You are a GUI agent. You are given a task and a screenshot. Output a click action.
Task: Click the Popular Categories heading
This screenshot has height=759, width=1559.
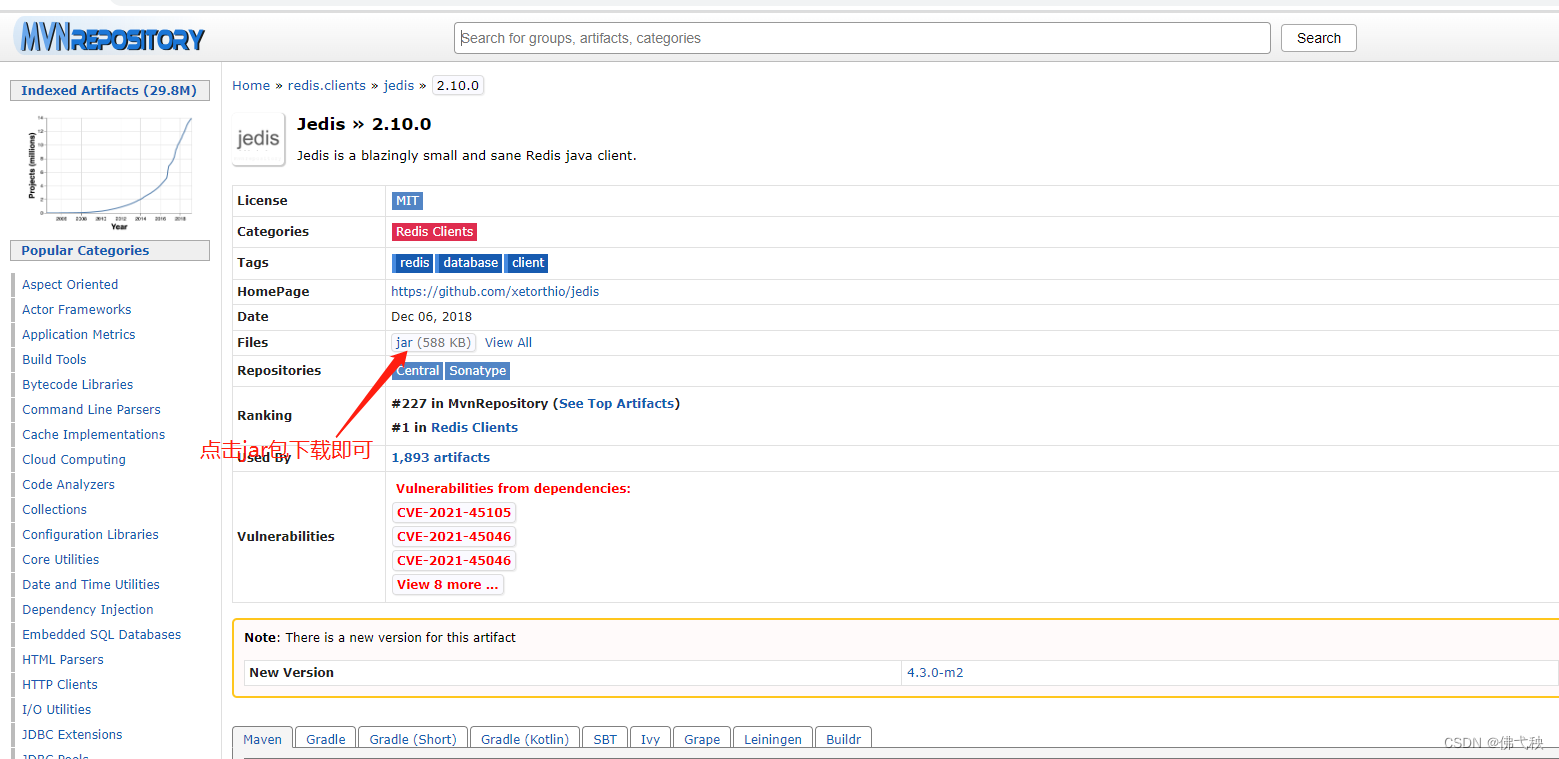(110, 251)
